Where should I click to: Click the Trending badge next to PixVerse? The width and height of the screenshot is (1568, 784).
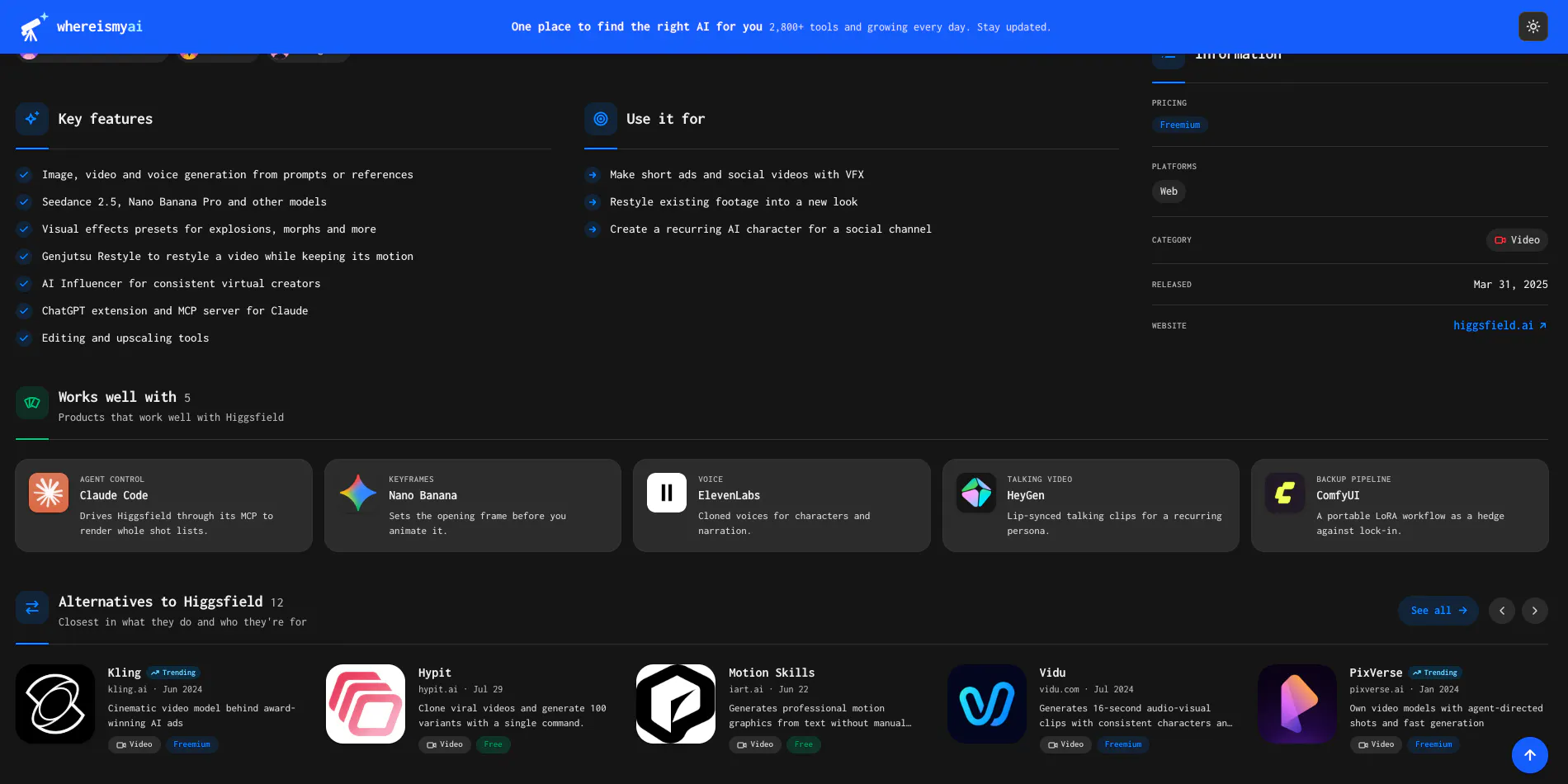pyautogui.click(x=1435, y=673)
